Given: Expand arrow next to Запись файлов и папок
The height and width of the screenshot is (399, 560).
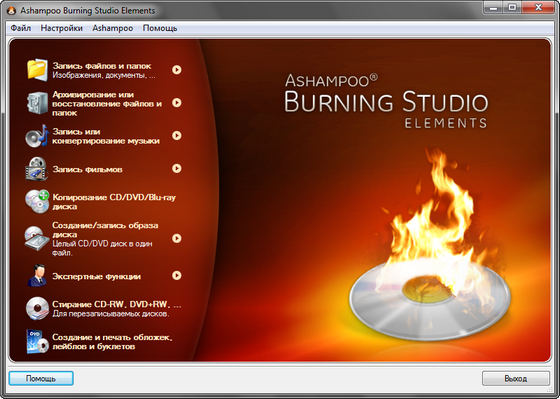Looking at the screenshot, I should pos(177,70).
